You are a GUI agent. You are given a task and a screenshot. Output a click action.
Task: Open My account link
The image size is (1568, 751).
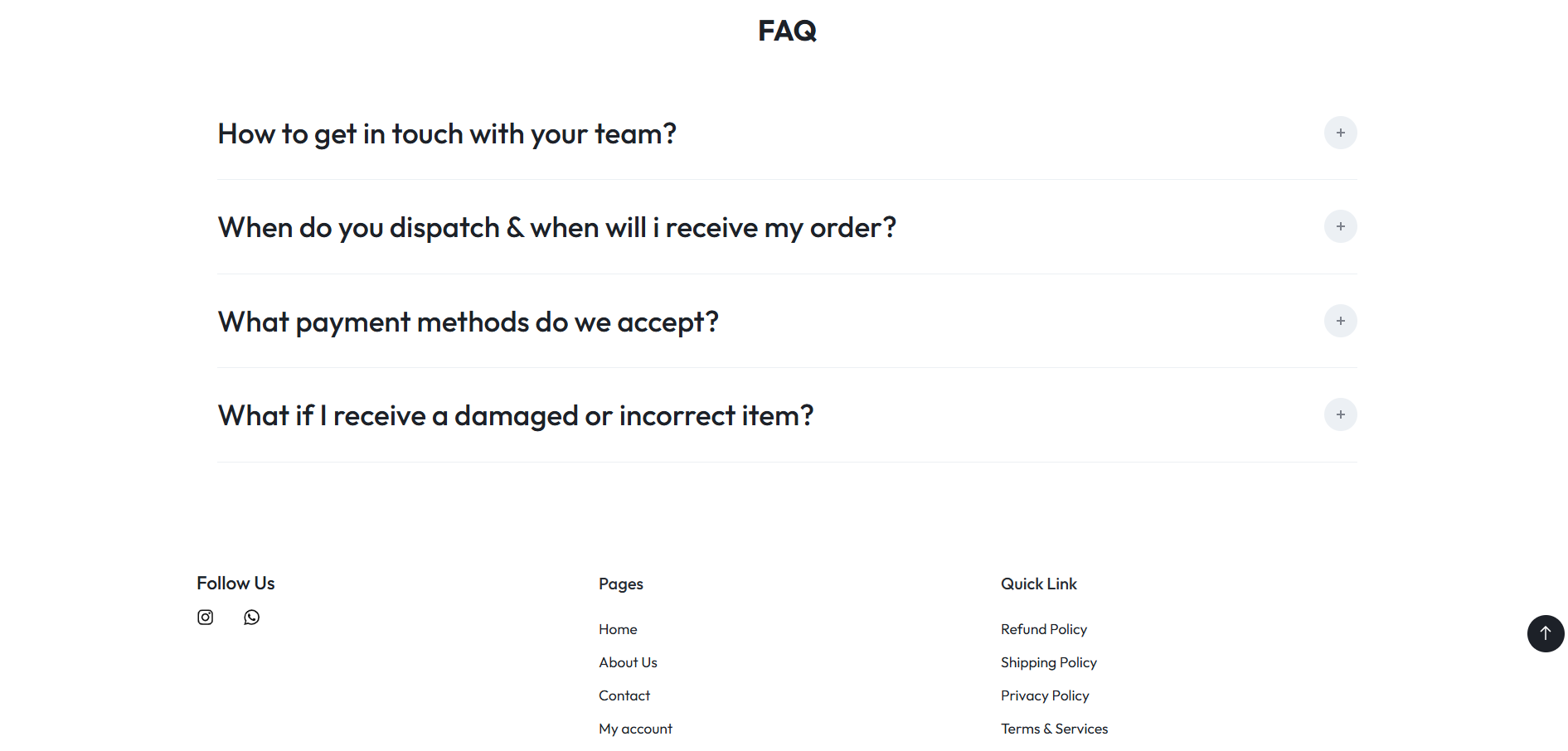(635, 729)
